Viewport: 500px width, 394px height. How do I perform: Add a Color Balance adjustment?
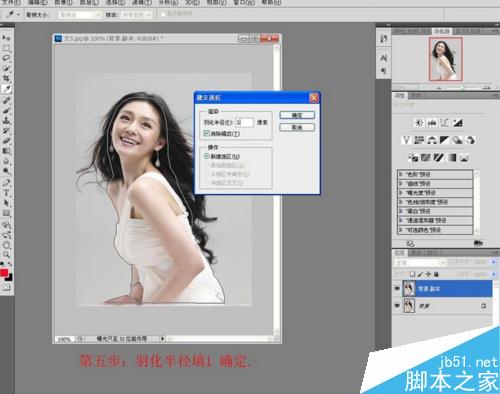[432, 140]
